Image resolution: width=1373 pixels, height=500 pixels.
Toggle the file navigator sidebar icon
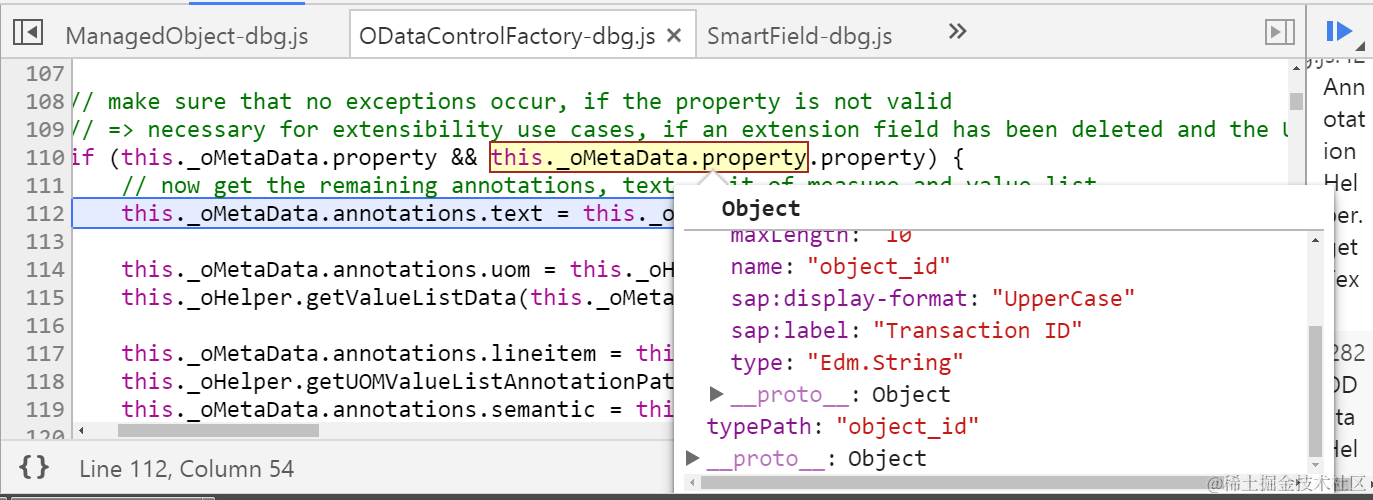[27, 33]
